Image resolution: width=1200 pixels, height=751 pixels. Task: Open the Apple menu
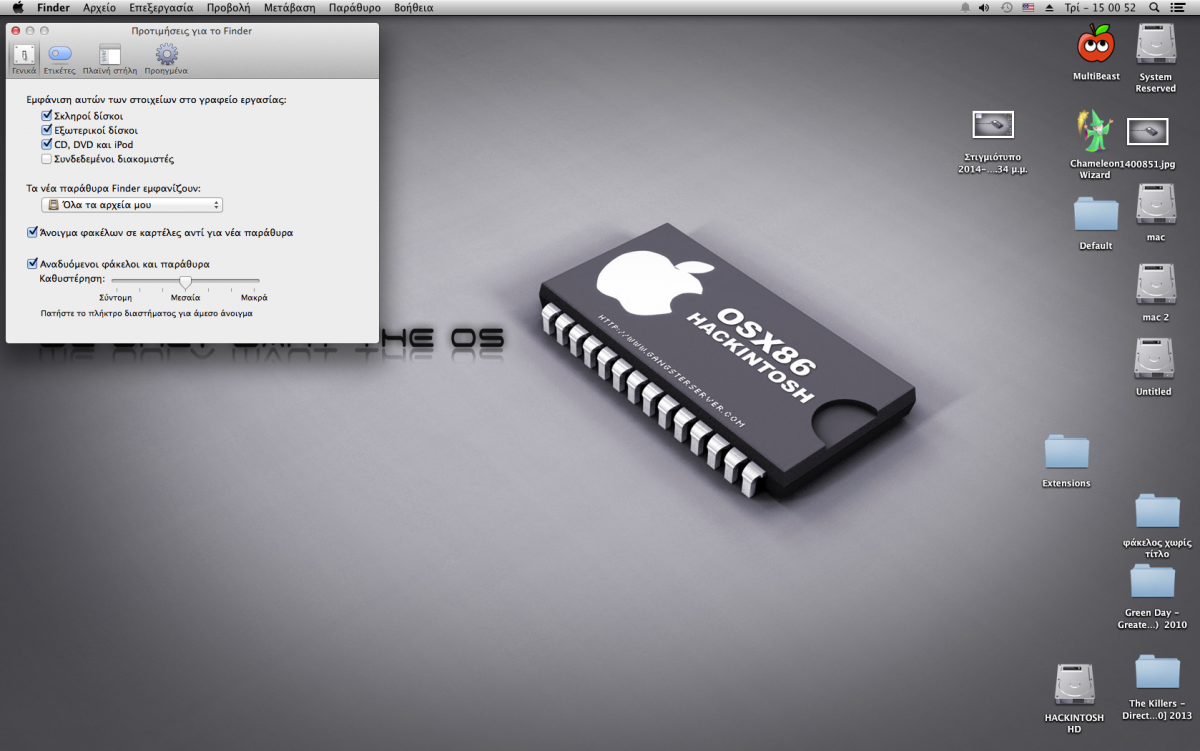click(17, 7)
